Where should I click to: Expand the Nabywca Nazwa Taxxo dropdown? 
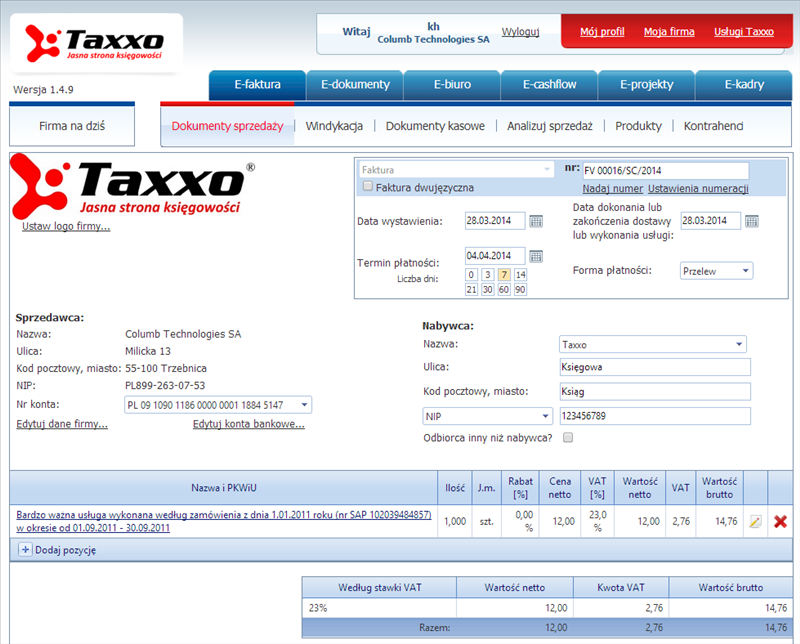tap(653, 344)
